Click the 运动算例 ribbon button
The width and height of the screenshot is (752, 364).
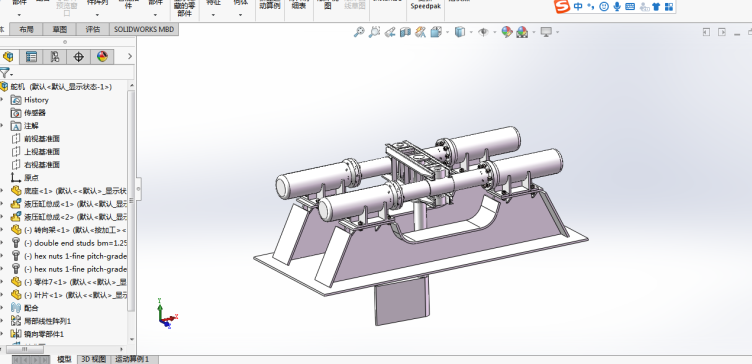tap(270, 5)
